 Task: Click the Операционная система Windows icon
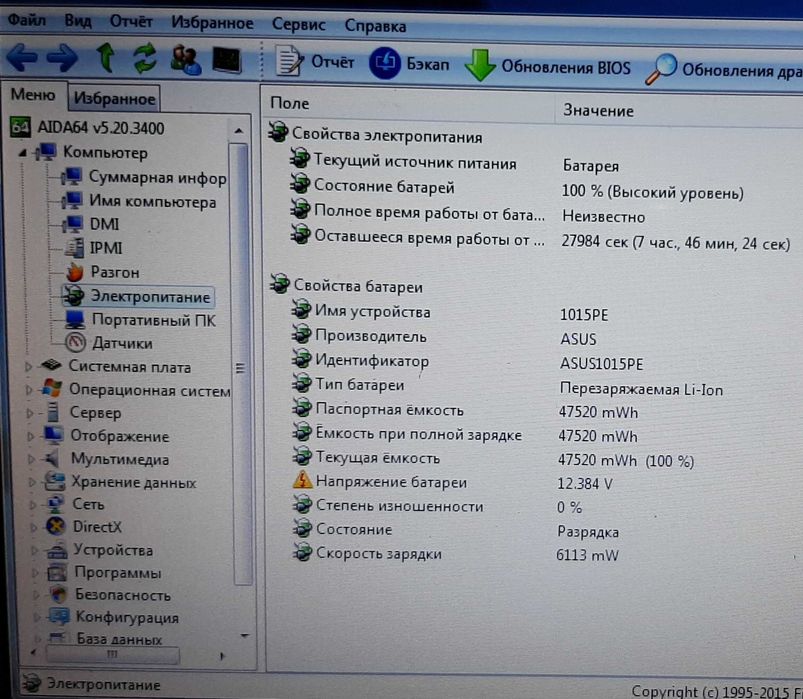[52, 389]
